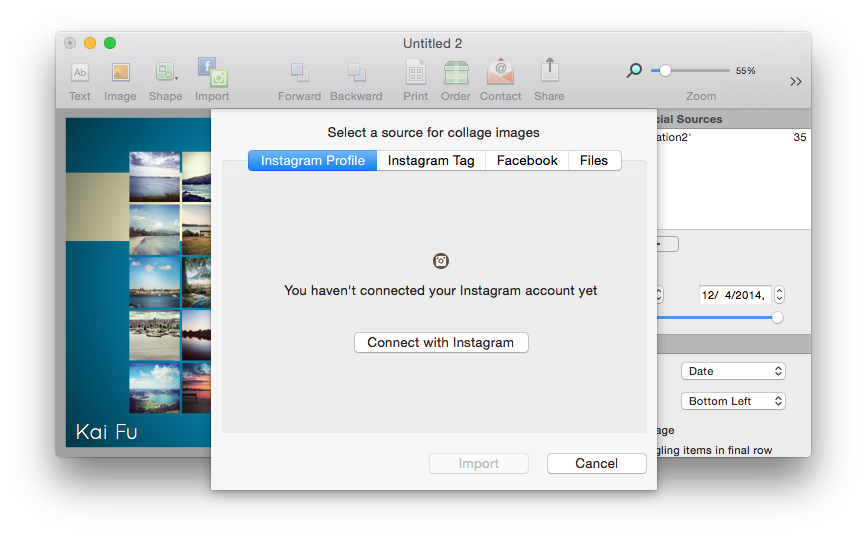Click the disabled Import button
This screenshot has width=867, height=537.
point(479,463)
